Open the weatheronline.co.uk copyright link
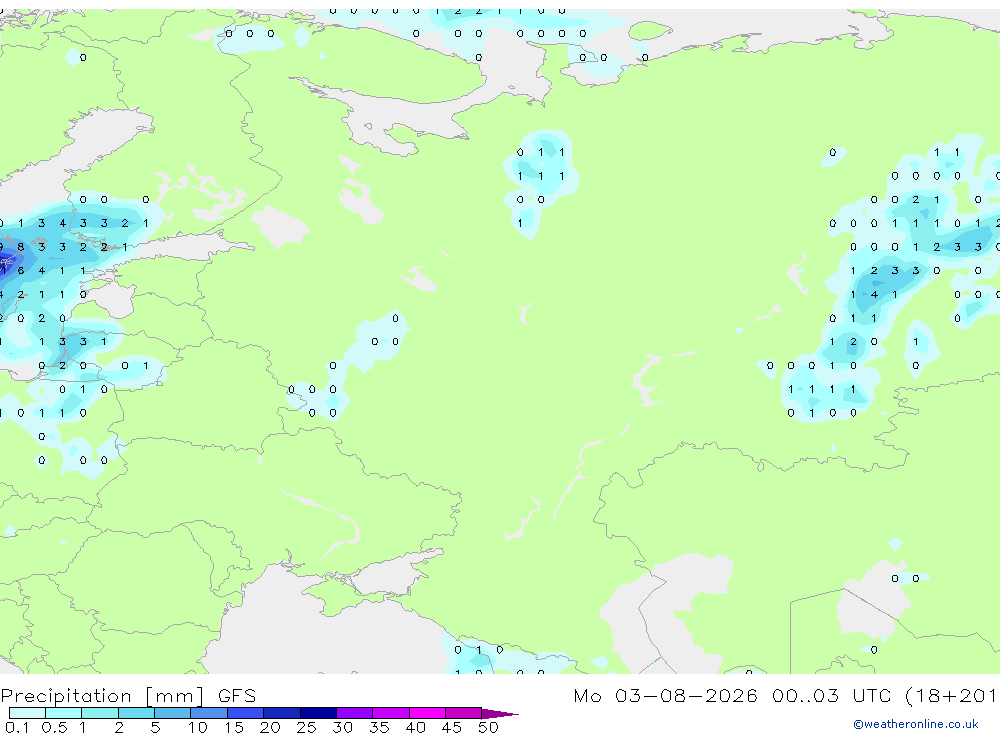Image resolution: width=1000 pixels, height=733 pixels. 916,724
